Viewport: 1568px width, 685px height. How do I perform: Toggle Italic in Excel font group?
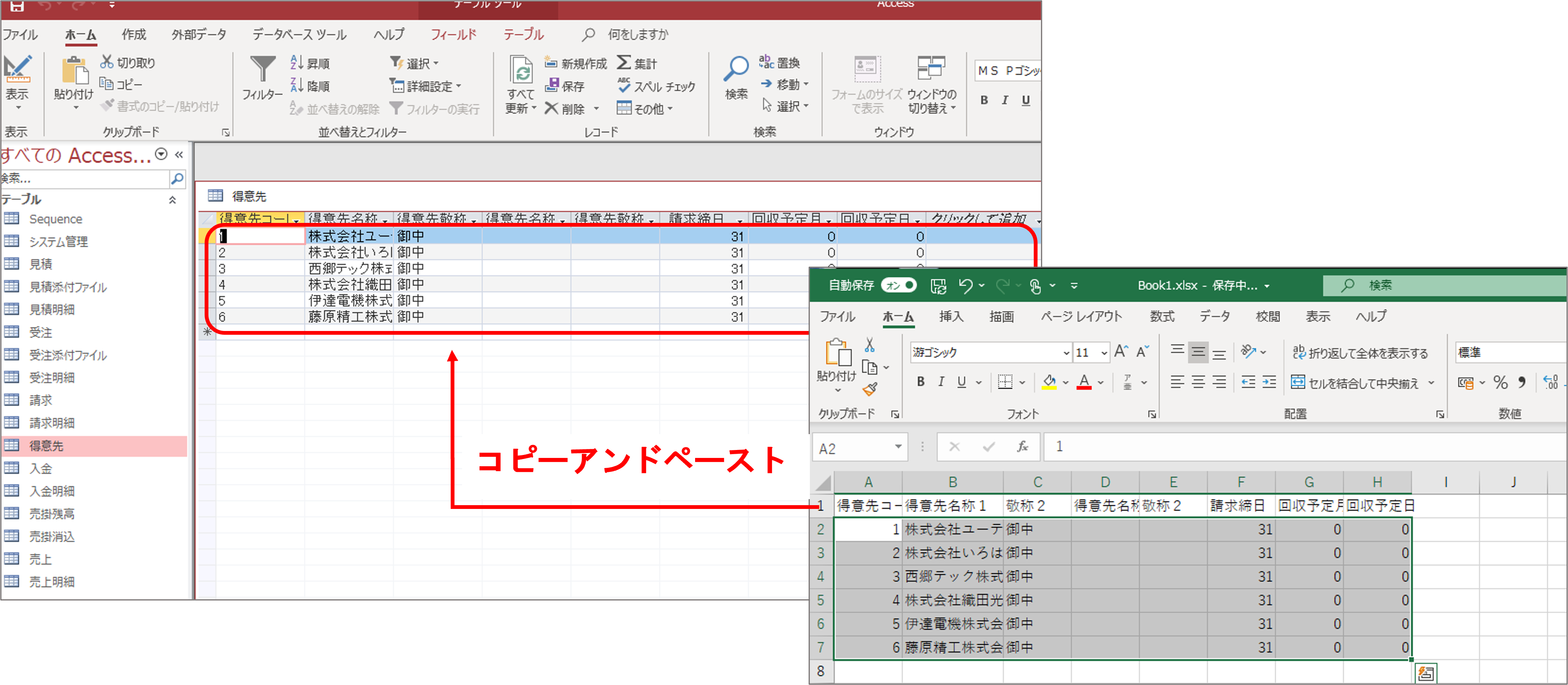pos(941,382)
